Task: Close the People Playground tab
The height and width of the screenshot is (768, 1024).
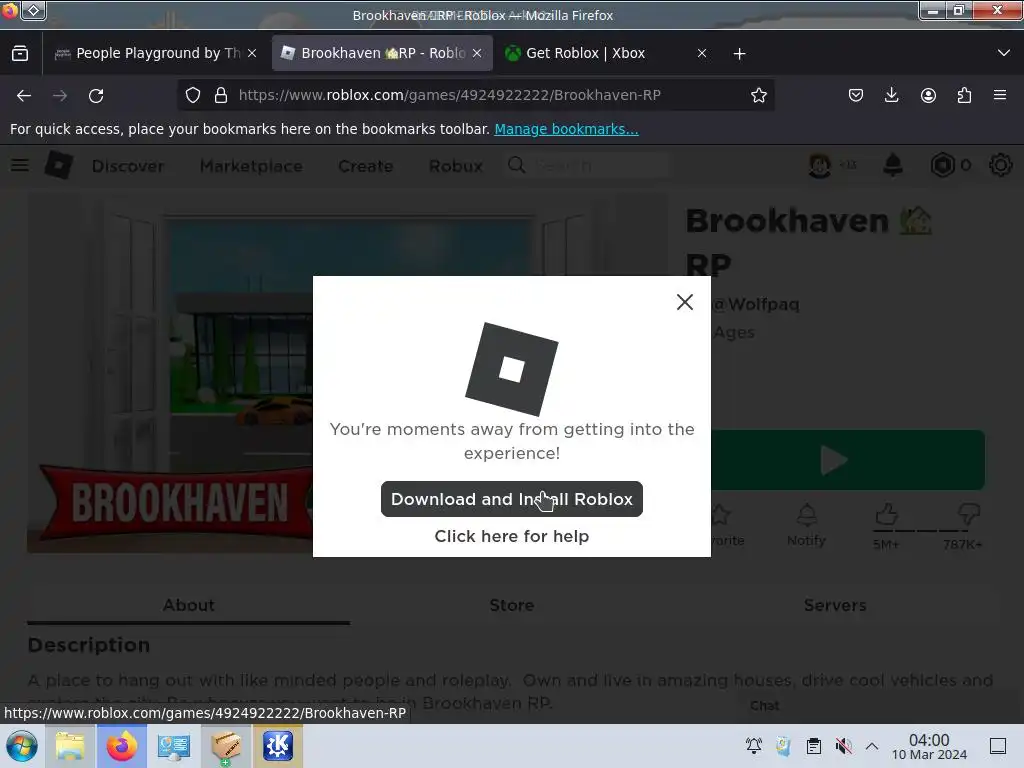Action: 252,53
